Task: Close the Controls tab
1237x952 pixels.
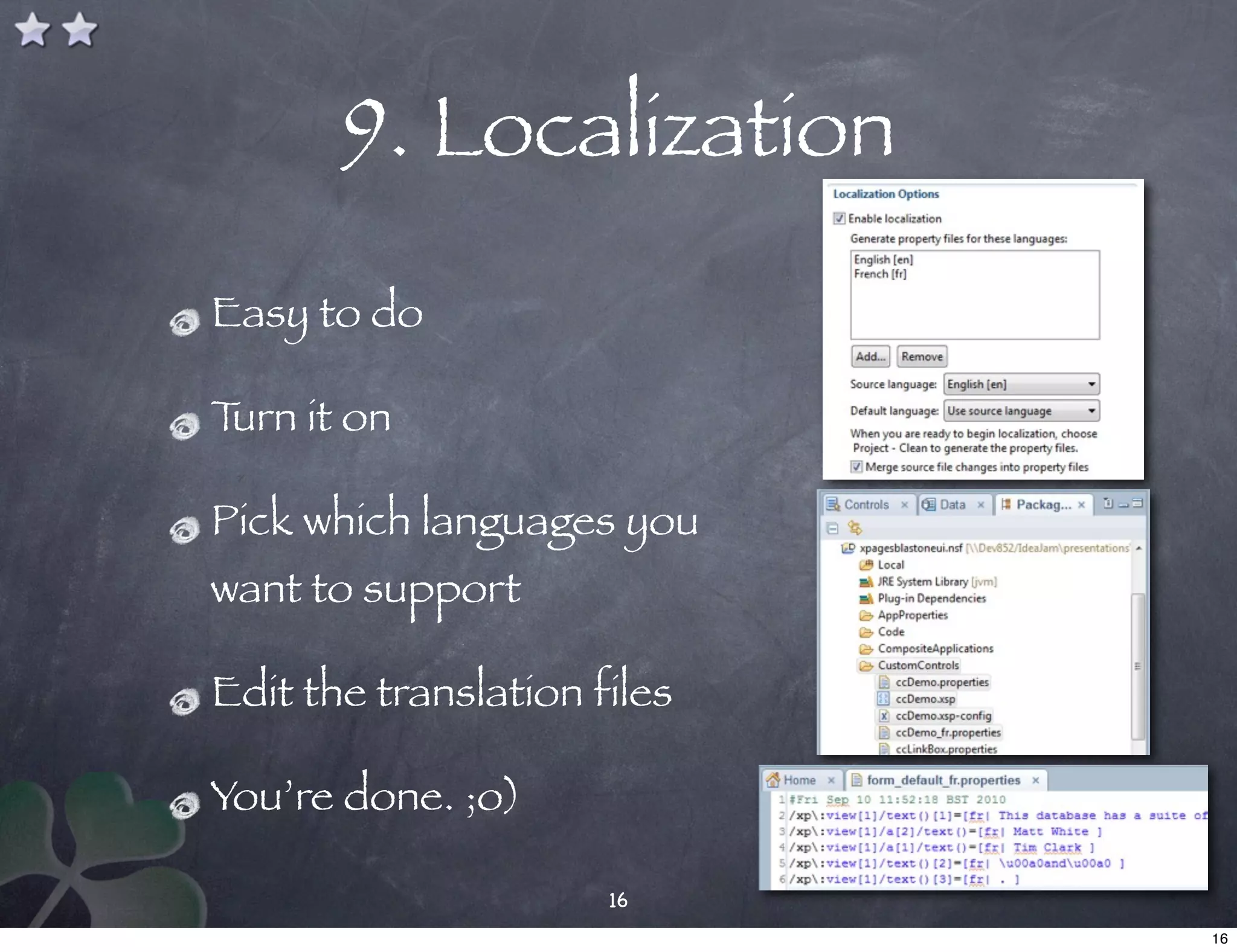Action: coord(904,505)
